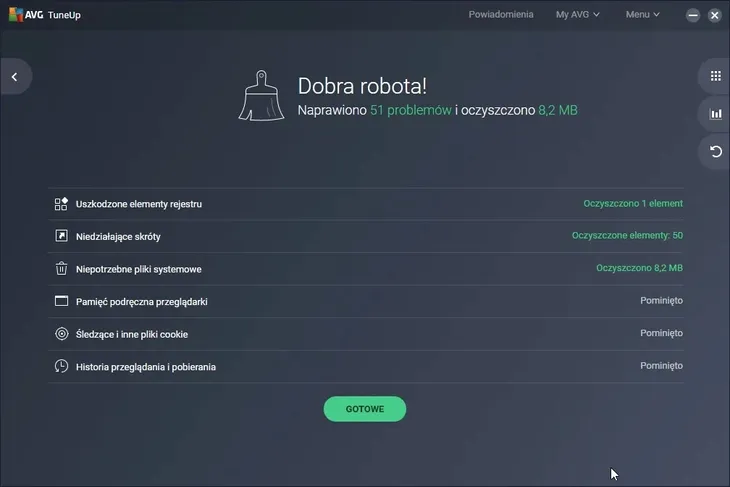Open the rescue center undo icon

[716, 152]
